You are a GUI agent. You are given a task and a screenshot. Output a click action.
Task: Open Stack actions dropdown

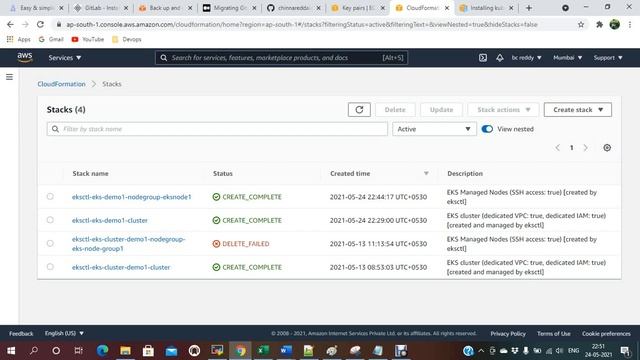tap(503, 109)
